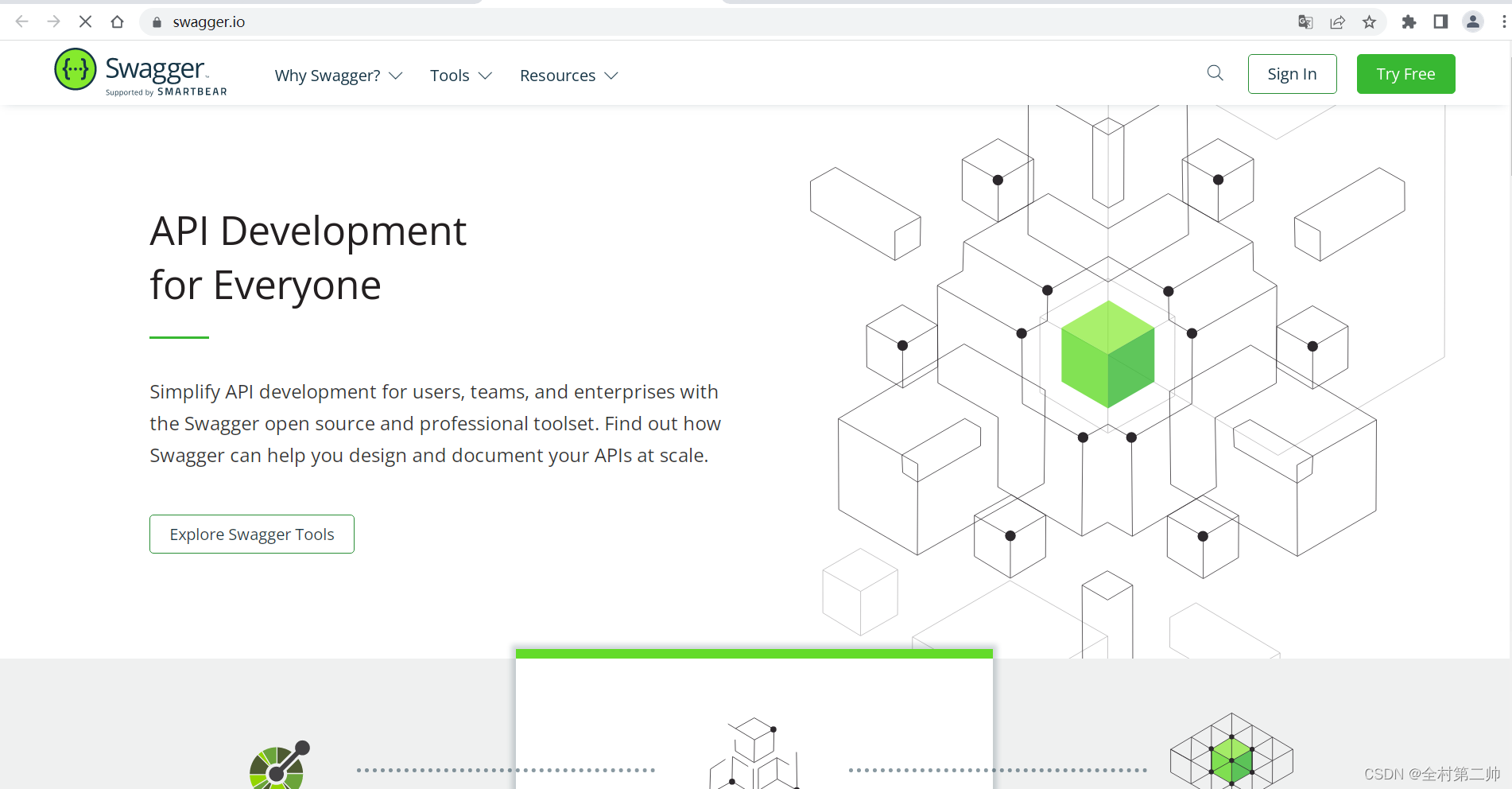Go to browser home page icon
The width and height of the screenshot is (1512, 789).
[117, 21]
